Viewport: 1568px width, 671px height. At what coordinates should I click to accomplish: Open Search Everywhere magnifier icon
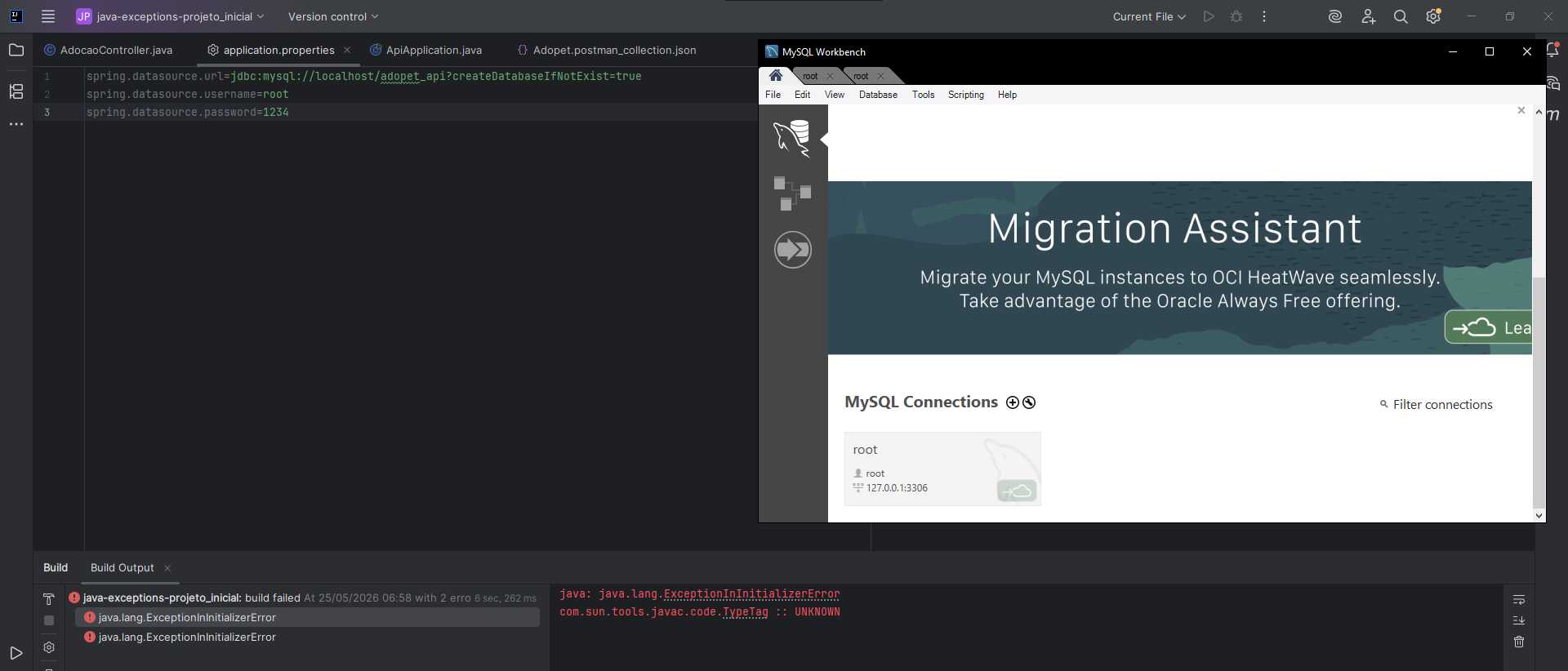[x=1401, y=16]
